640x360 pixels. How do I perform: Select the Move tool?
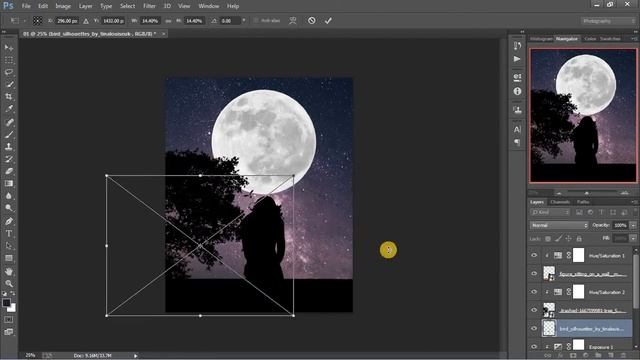coord(9,48)
